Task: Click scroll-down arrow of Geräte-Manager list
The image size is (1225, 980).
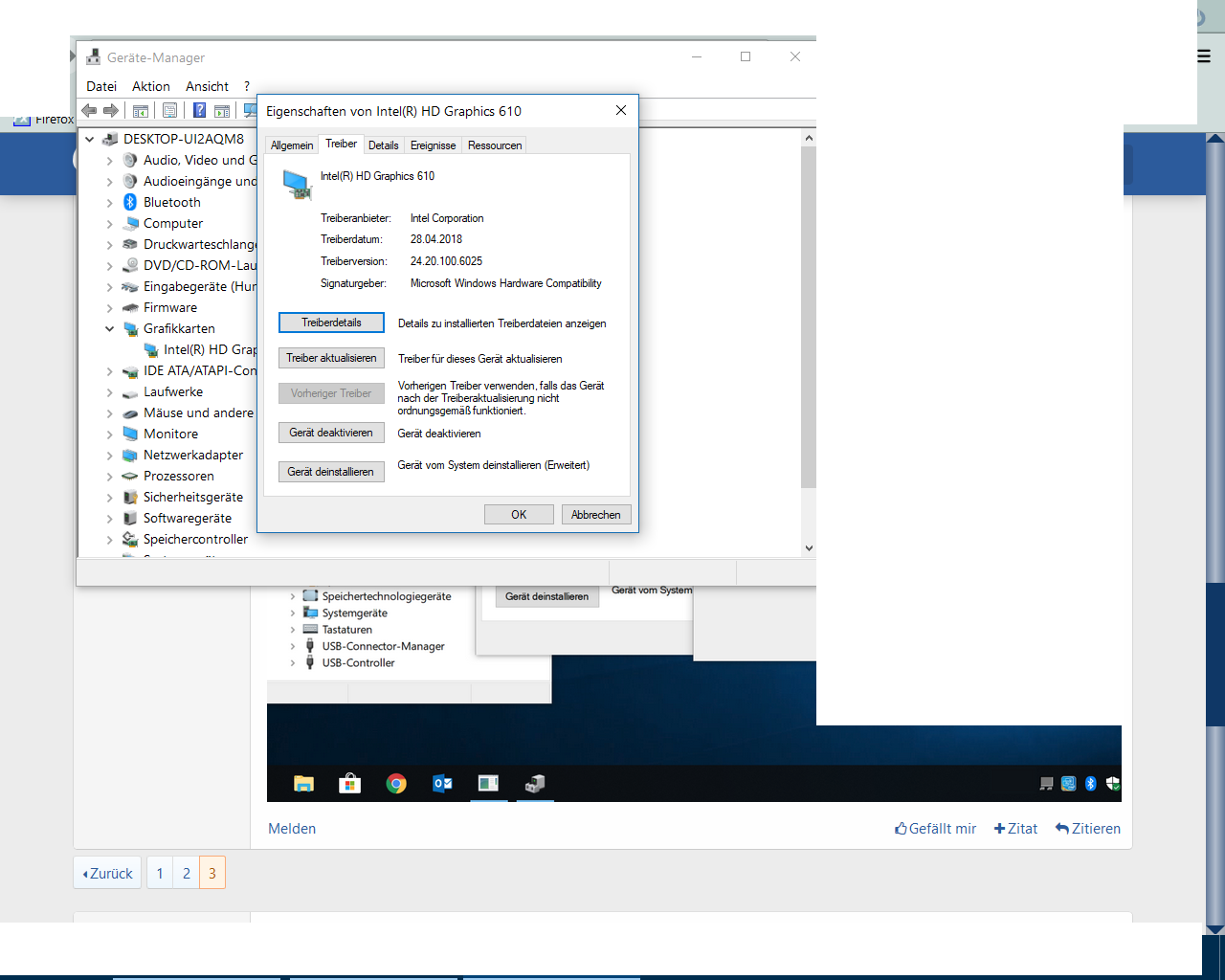Action: pos(809,548)
